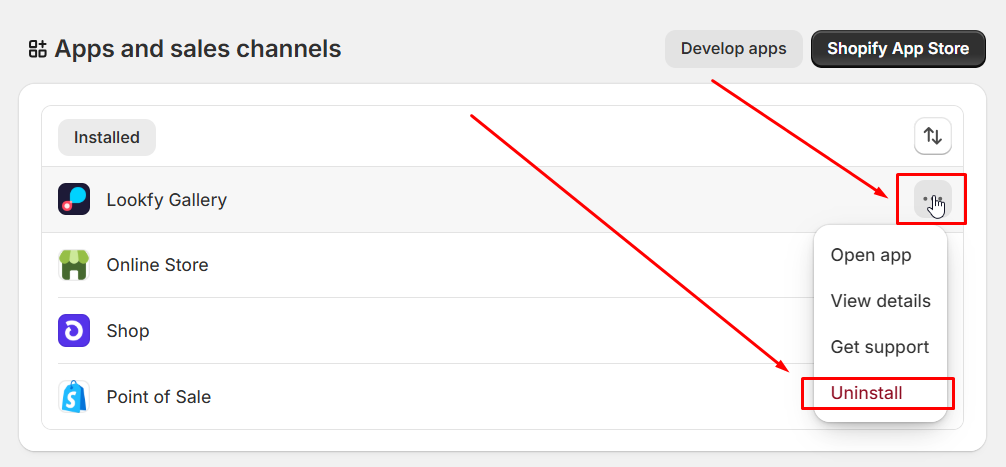This screenshot has height=467, width=1006.
Task: Click the Apps and sales channels heading icon
Action: coord(38,49)
